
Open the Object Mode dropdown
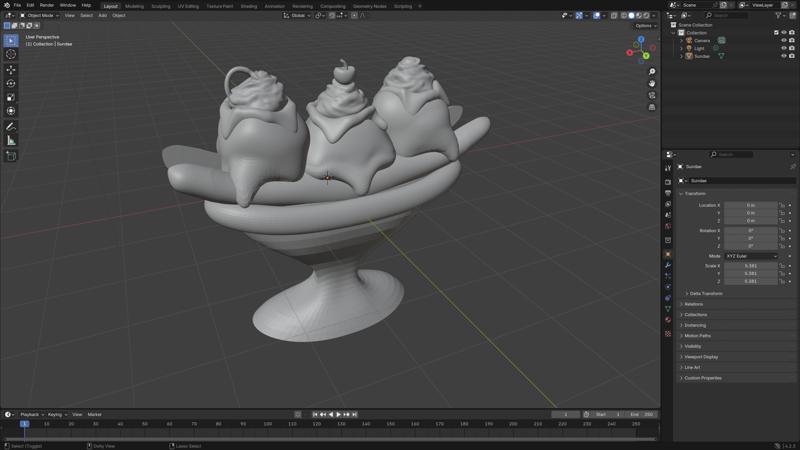[38, 15]
